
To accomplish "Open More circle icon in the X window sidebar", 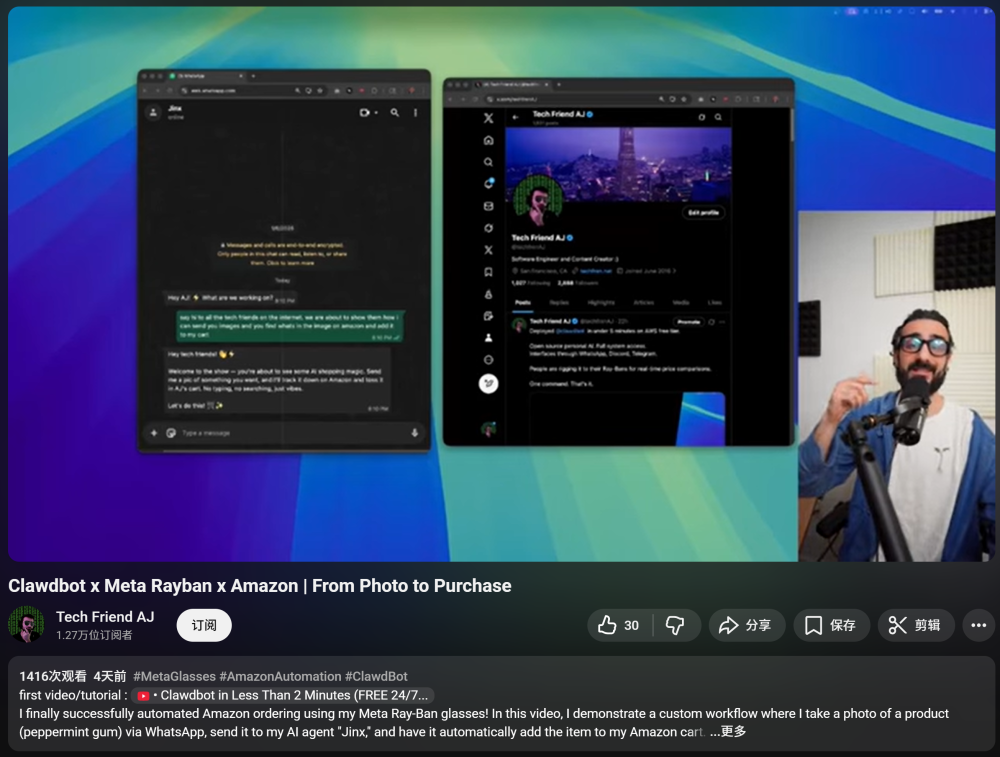I will 489,360.
